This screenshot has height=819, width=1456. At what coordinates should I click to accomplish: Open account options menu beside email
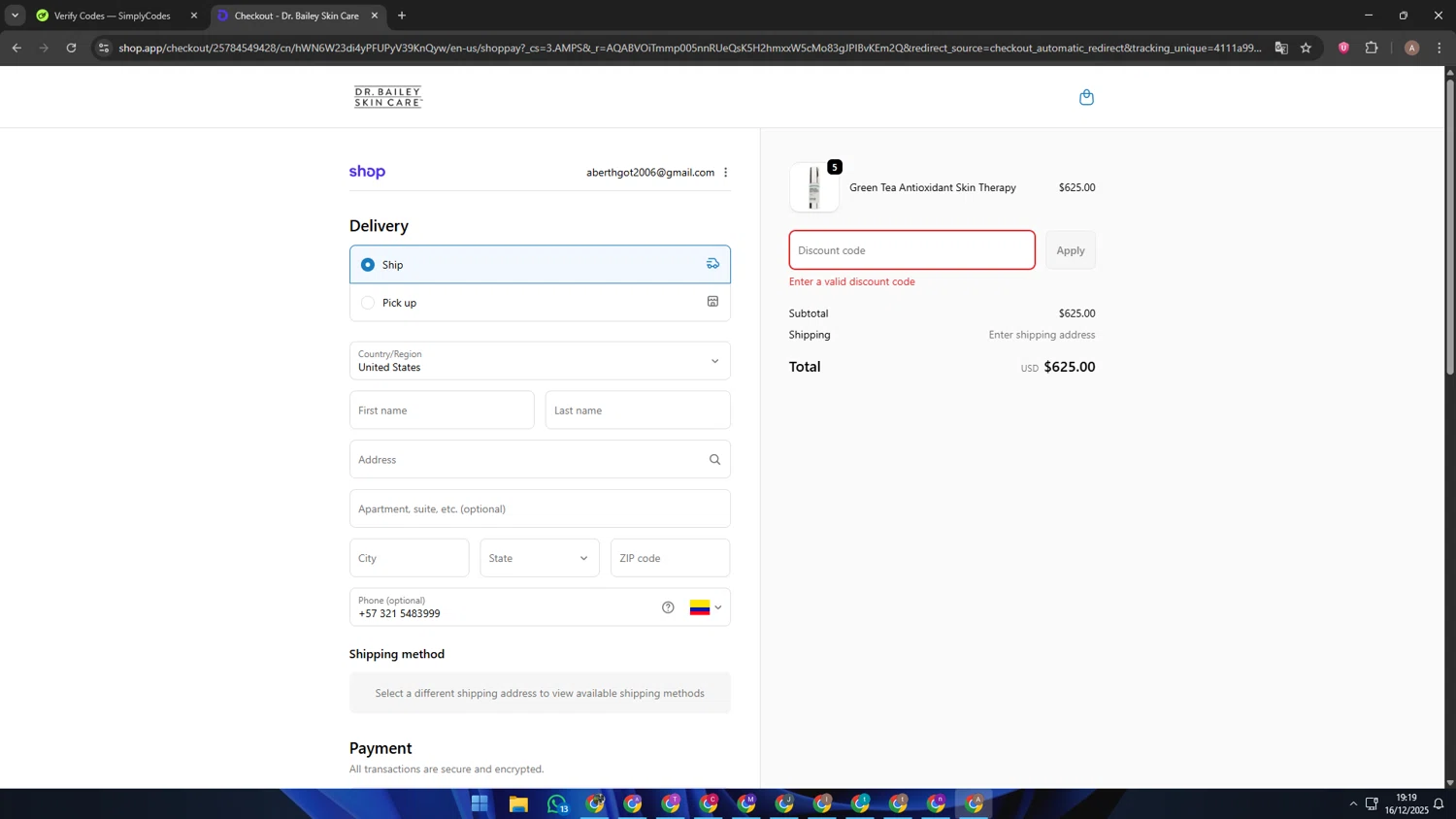coord(725,173)
